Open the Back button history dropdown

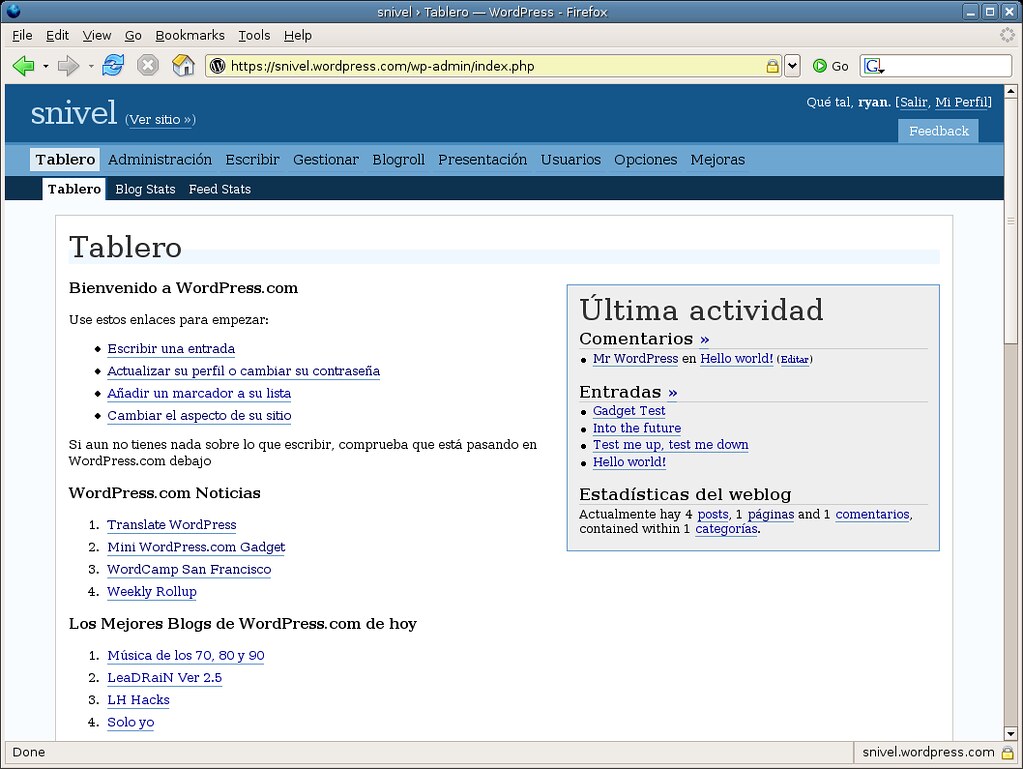click(x=46, y=66)
